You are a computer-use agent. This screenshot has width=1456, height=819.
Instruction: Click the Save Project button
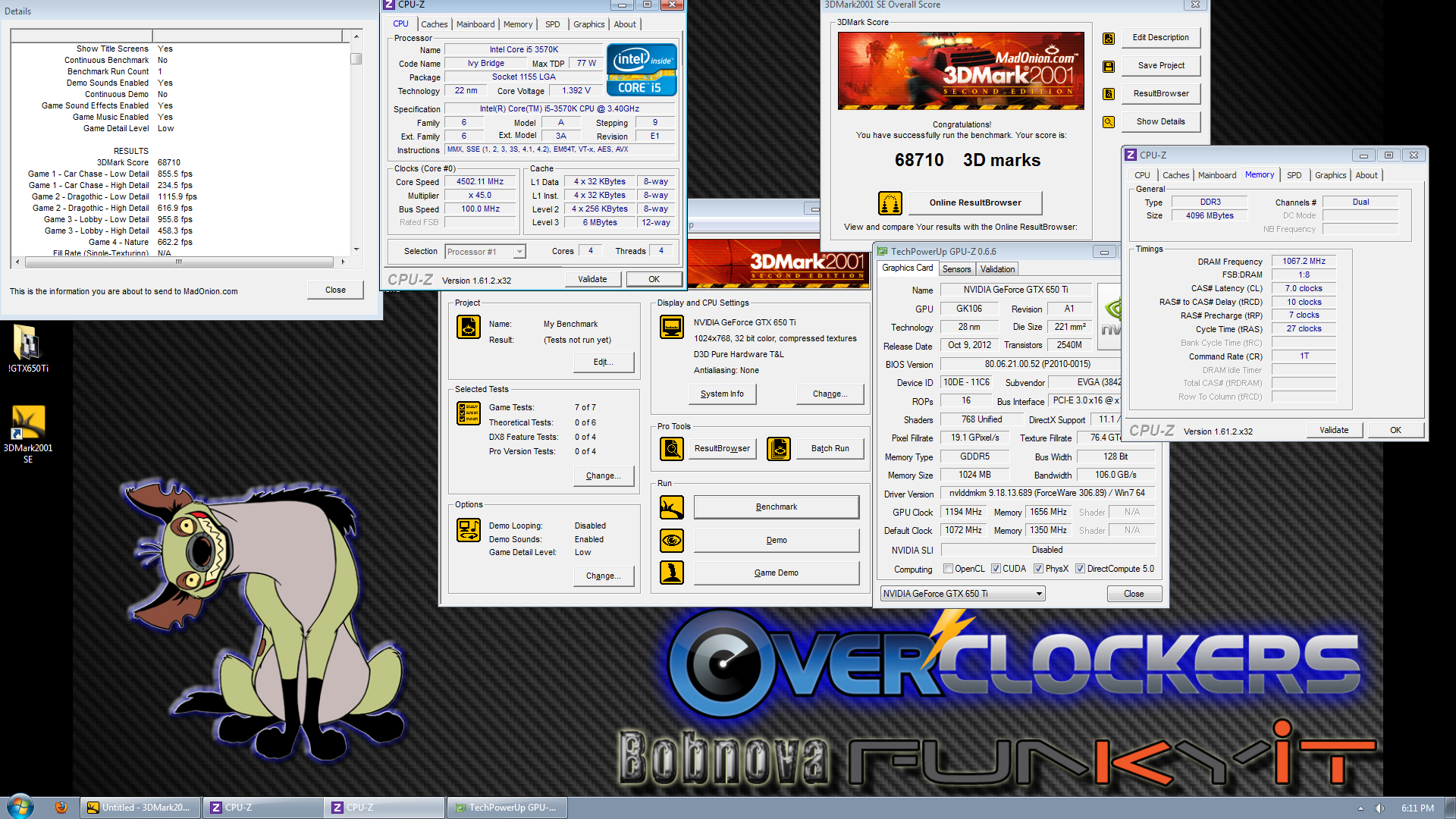[1160, 65]
